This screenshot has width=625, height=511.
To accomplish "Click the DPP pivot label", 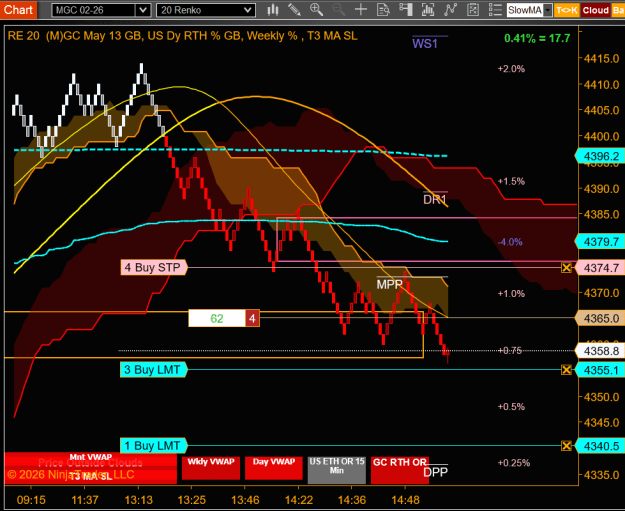I will pyautogui.click(x=435, y=472).
